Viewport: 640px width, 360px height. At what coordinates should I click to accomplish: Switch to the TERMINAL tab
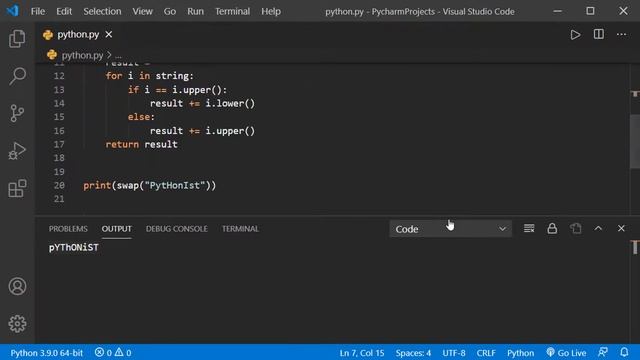click(x=240, y=229)
